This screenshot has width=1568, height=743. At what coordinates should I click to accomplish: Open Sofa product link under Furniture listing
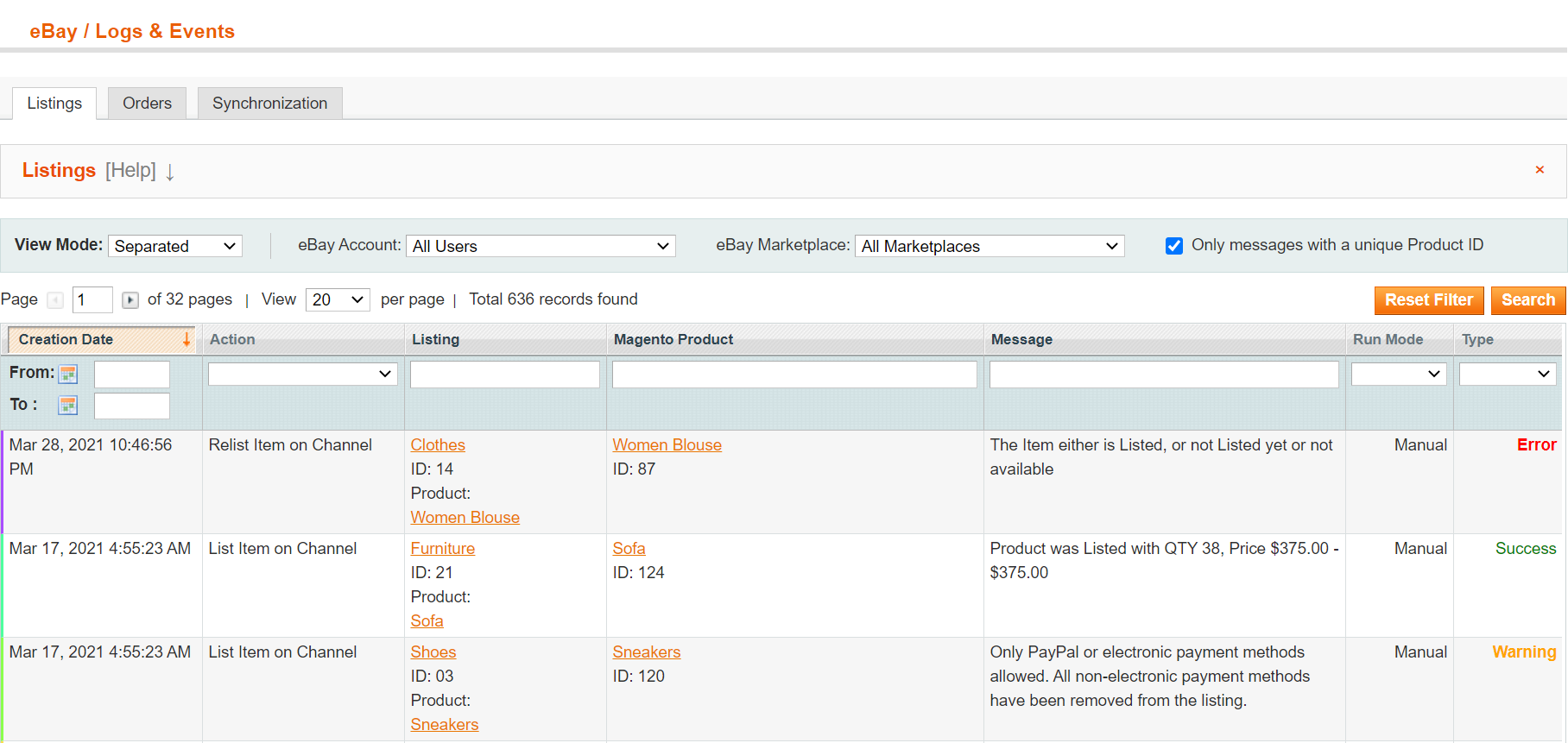[x=427, y=621]
